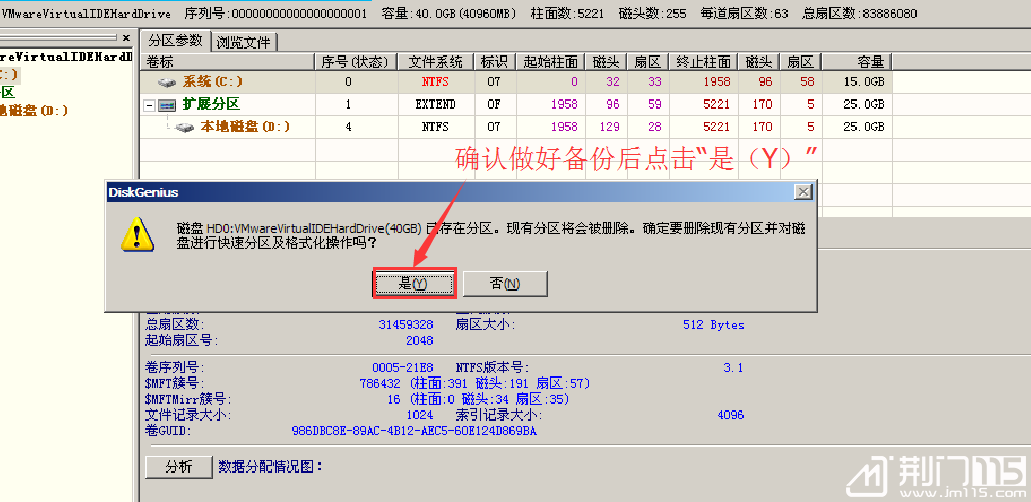Click the 标识 column header
This screenshot has width=1031, height=502.
pyautogui.click(x=494, y=62)
